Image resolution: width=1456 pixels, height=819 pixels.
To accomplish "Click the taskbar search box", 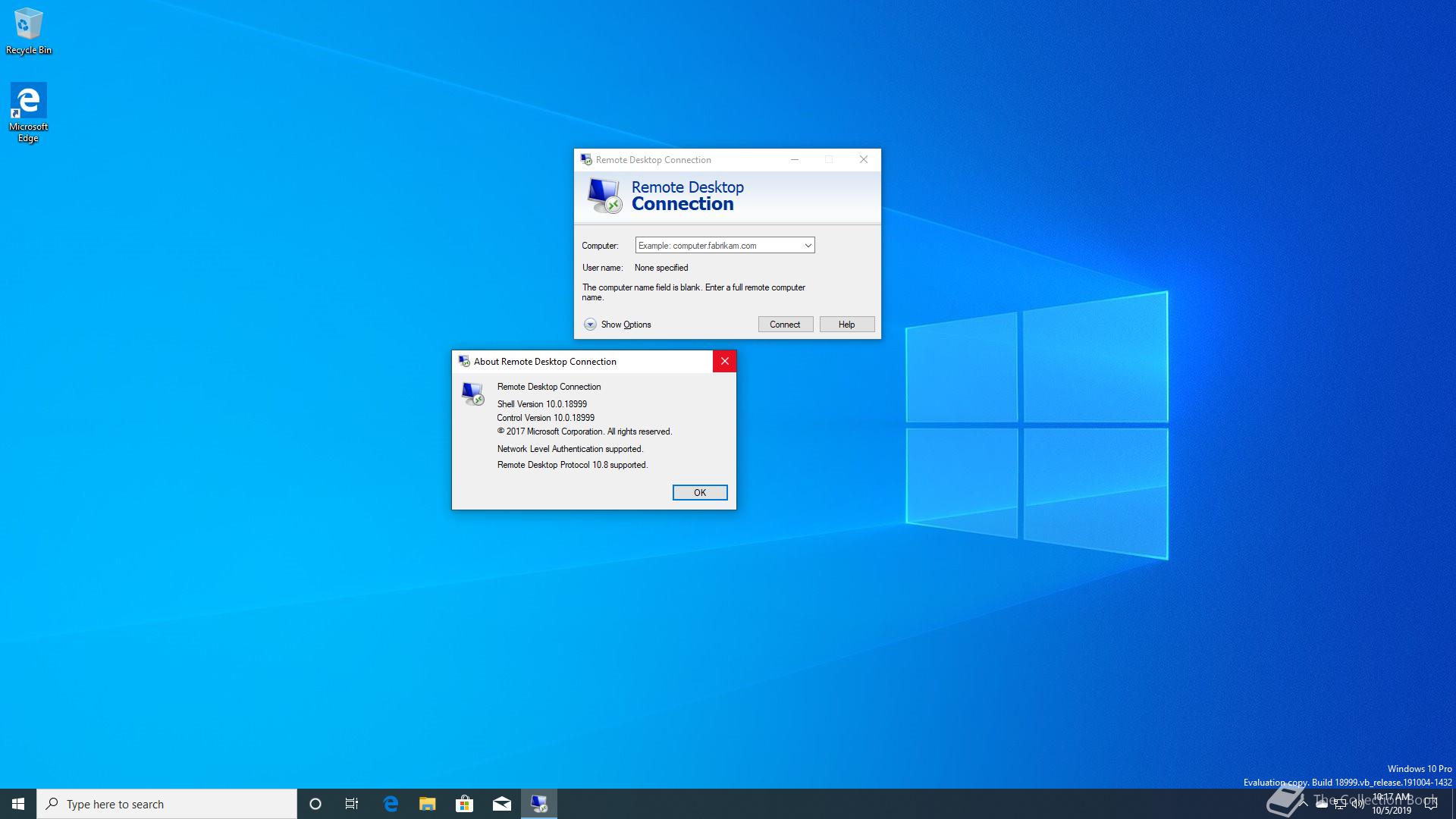I will tap(167, 804).
